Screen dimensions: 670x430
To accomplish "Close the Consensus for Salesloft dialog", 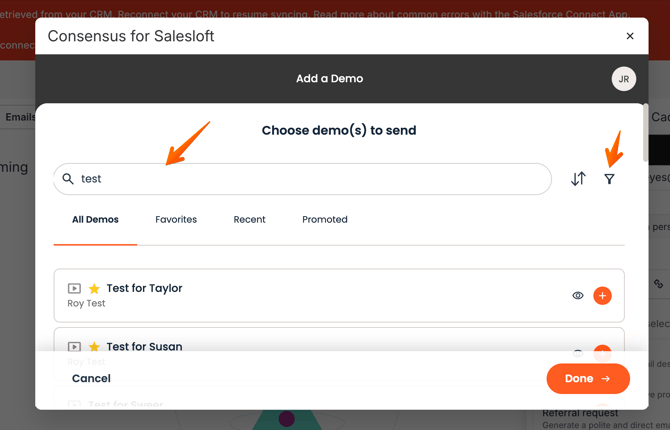I will 630,36.
